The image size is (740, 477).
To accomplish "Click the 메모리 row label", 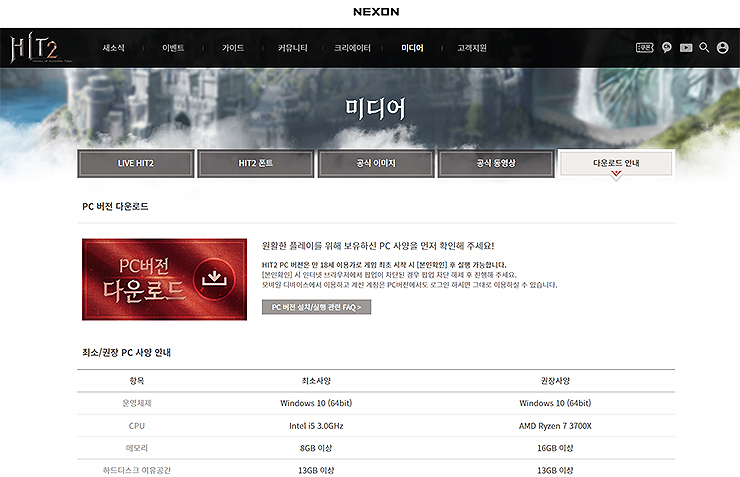I will pyautogui.click(x=137, y=448).
